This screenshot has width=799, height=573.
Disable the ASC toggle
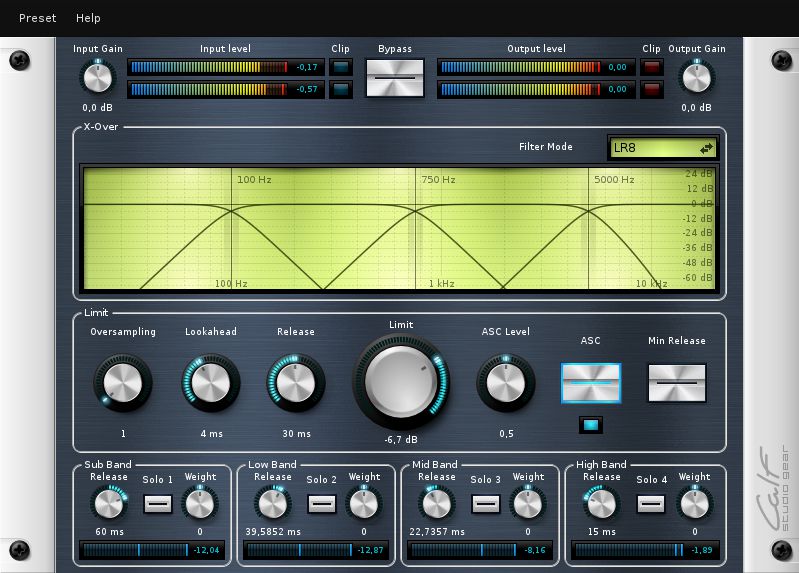[590, 382]
